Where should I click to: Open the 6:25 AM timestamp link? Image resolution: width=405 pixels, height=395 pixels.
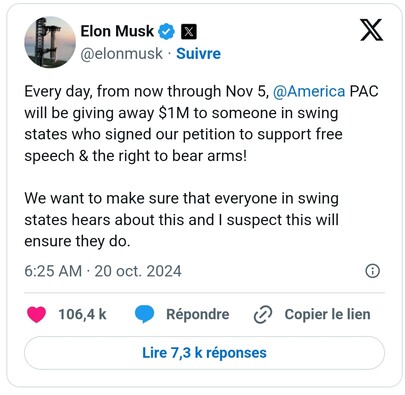tap(53, 271)
